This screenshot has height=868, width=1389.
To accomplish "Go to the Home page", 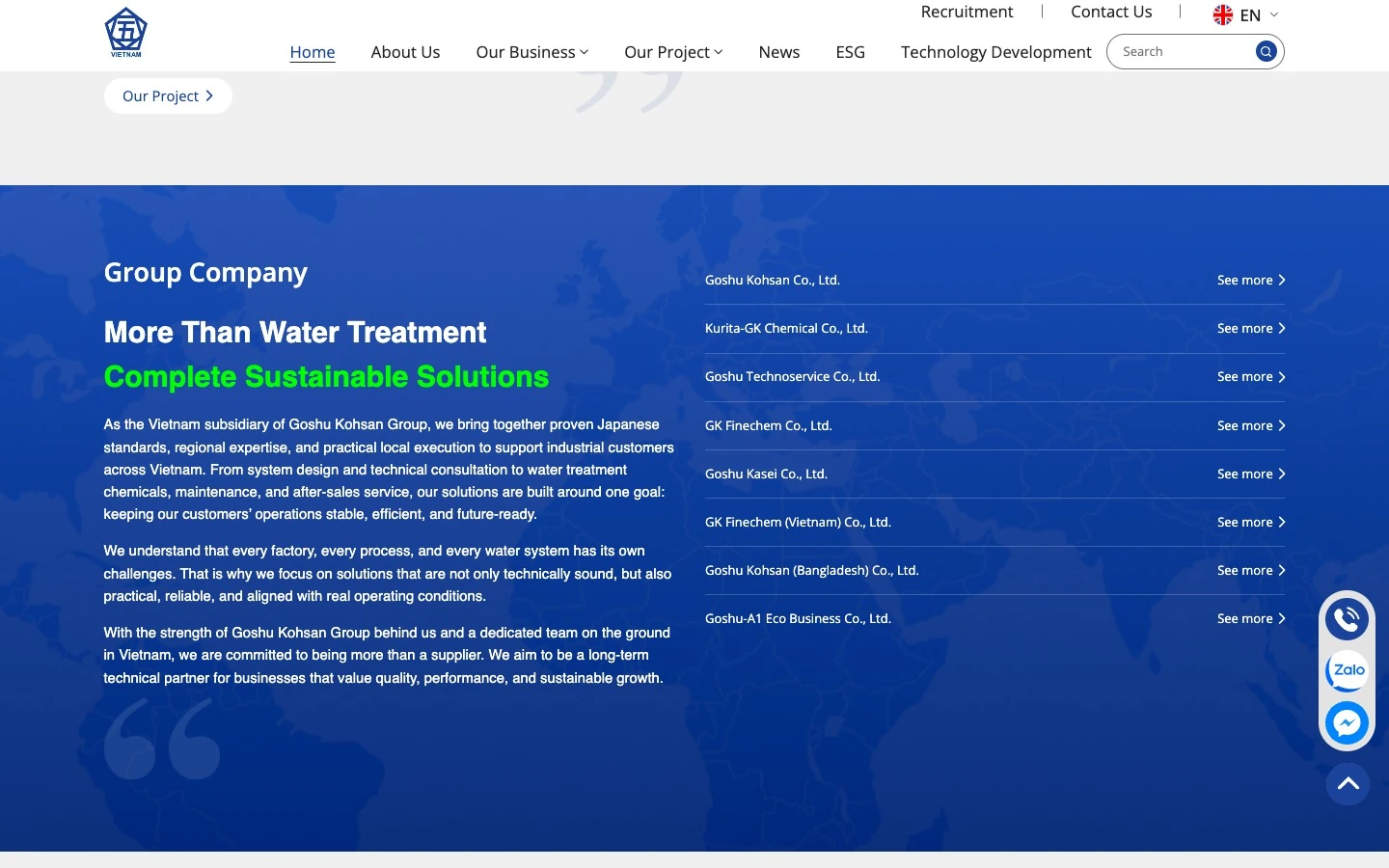I will click(313, 52).
